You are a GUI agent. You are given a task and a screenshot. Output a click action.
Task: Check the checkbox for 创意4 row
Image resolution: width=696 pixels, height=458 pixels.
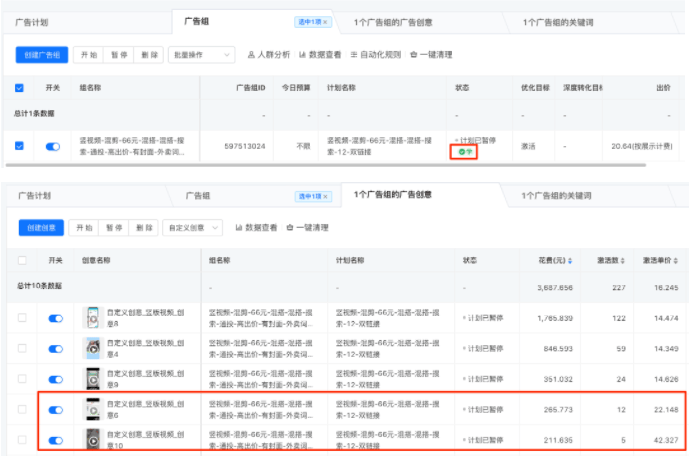point(22,348)
